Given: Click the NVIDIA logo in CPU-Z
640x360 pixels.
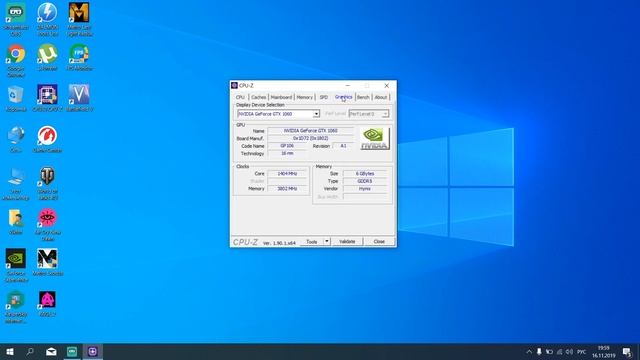Looking at the screenshot, I should [x=375, y=139].
